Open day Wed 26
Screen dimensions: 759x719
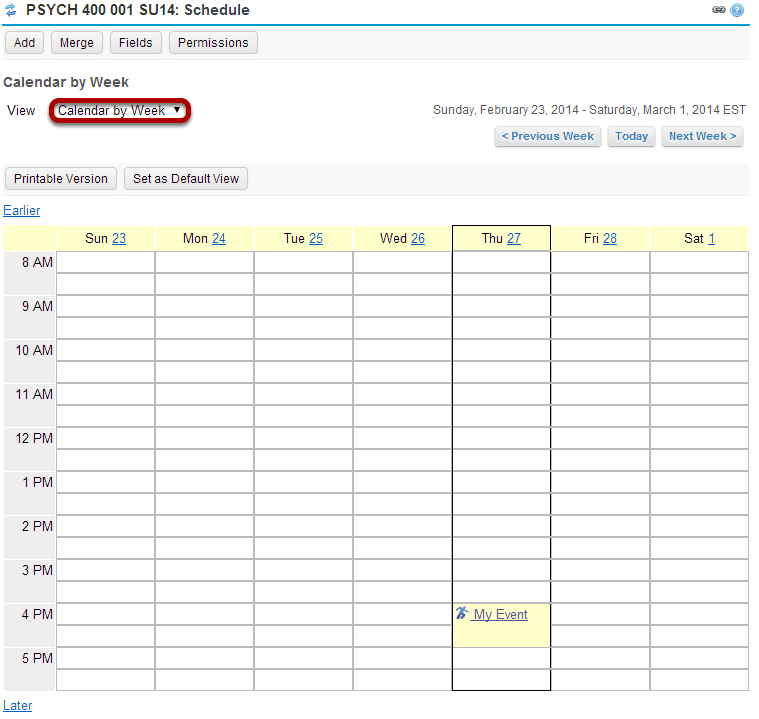tap(418, 239)
